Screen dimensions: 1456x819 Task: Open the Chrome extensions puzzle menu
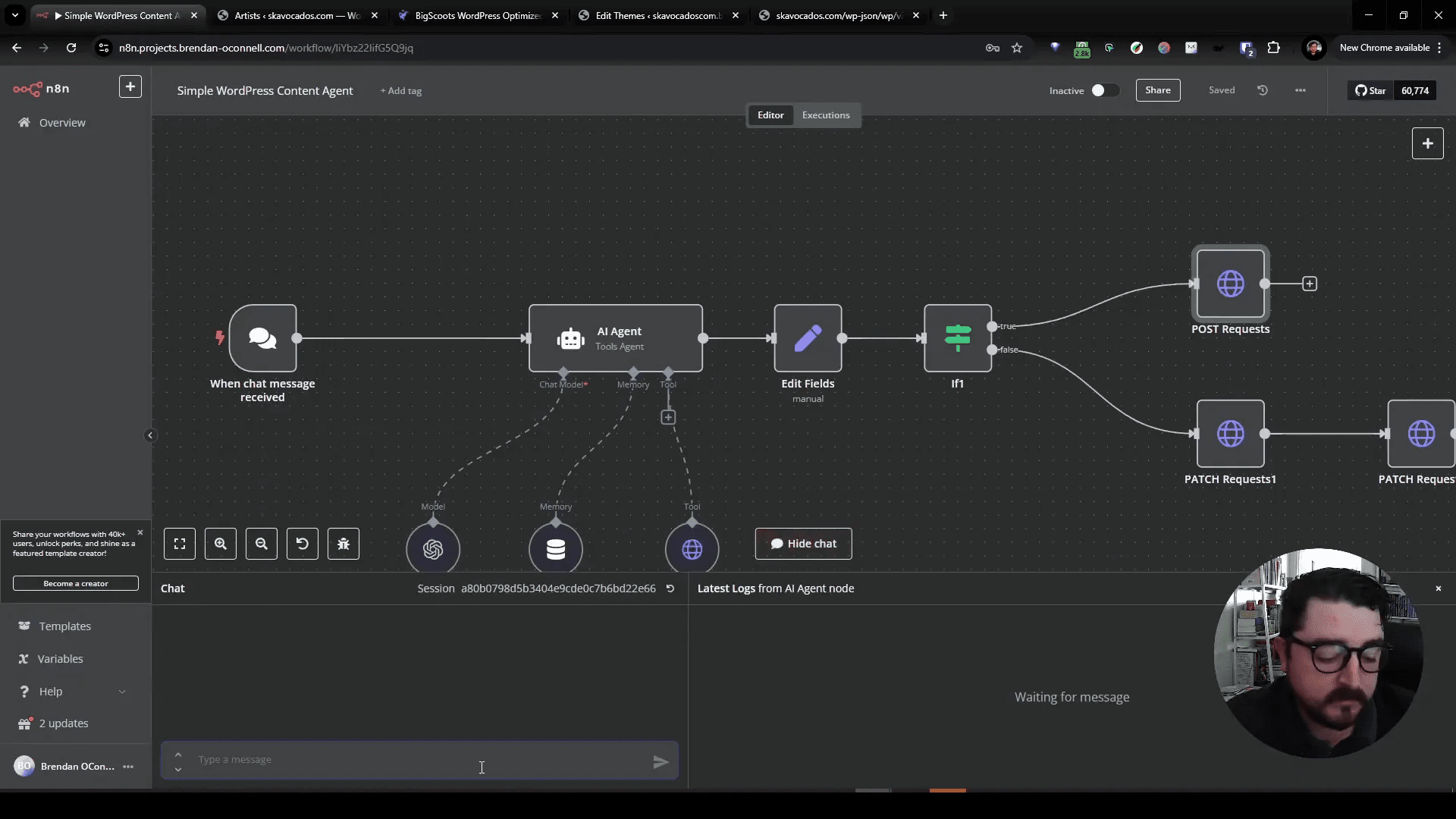tap(1274, 48)
